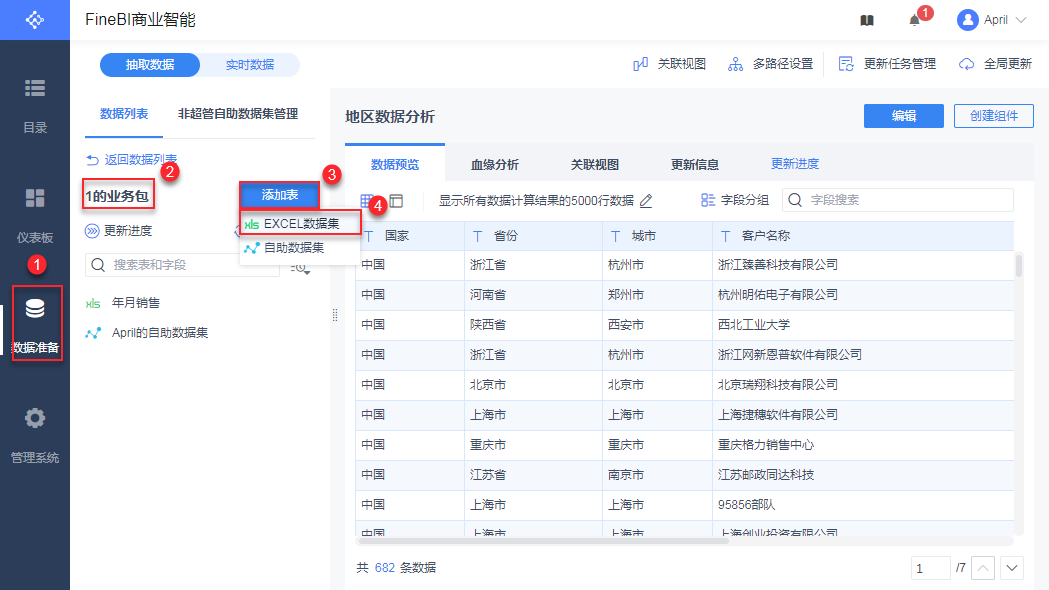Open the 目录 directory sidebar icon

click(35, 88)
